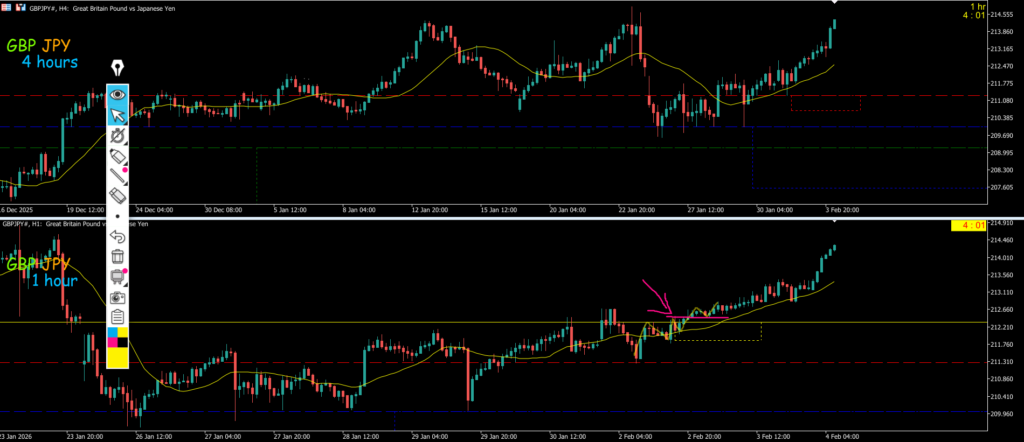Click the stamp icon with the pink dot
Image resolution: width=1024 pixels, height=442 pixels.
(x=118, y=277)
